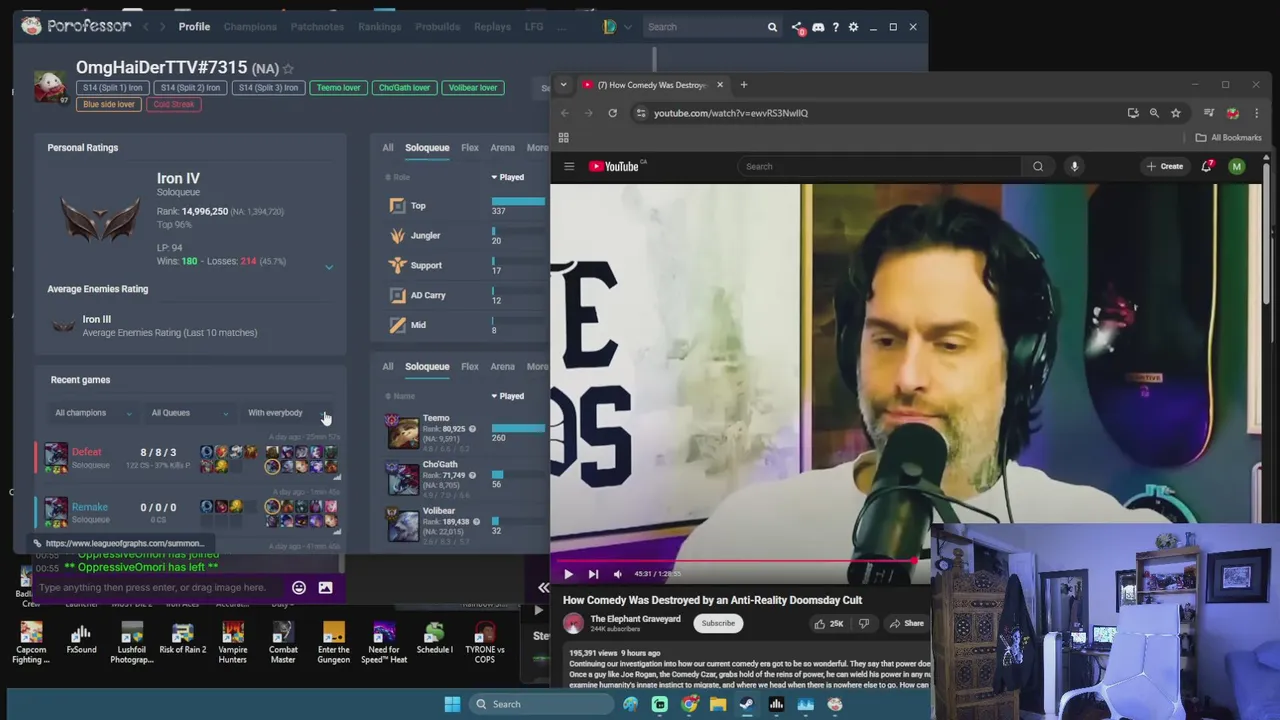This screenshot has width=1280, height=720.
Task: Click the Cold Streak tag
Action: pos(174,104)
